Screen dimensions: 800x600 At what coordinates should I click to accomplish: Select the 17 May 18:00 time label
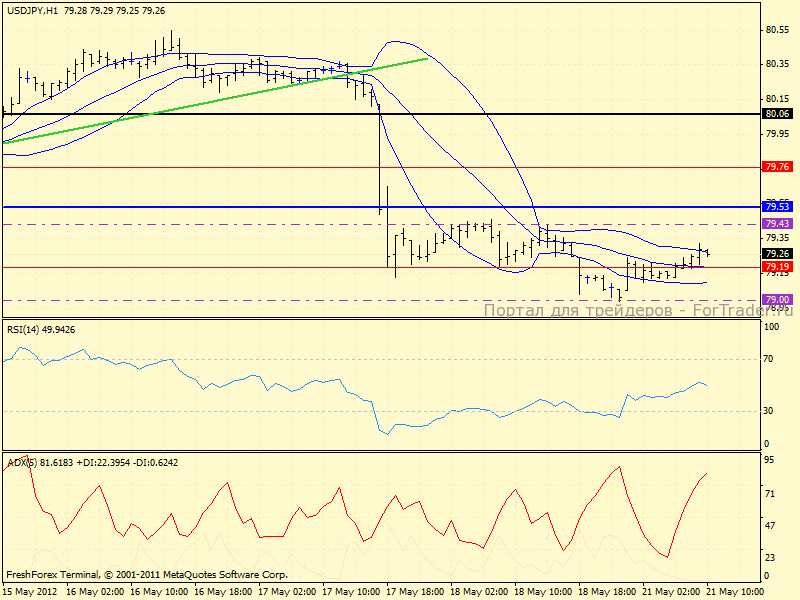pos(415,591)
